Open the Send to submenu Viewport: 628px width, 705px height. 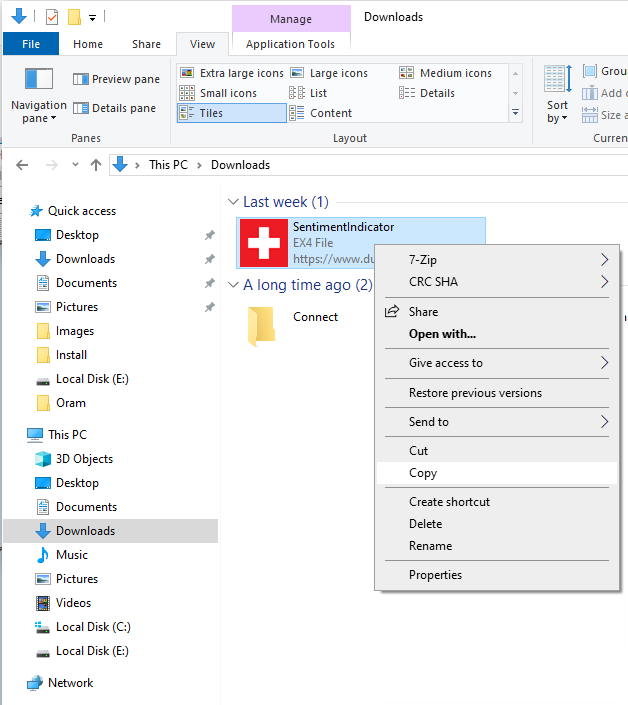click(497, 422)
